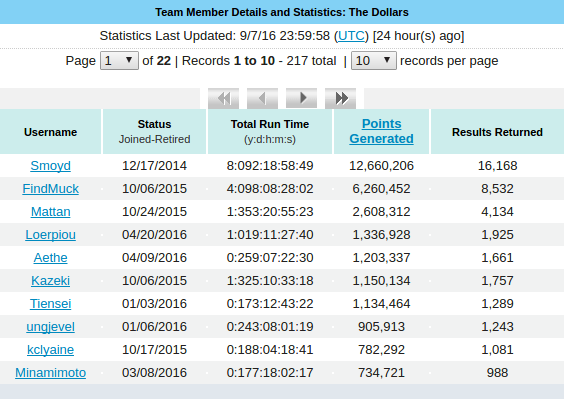
Task: Select results returned value 16,168
Action: coord(497,166)
